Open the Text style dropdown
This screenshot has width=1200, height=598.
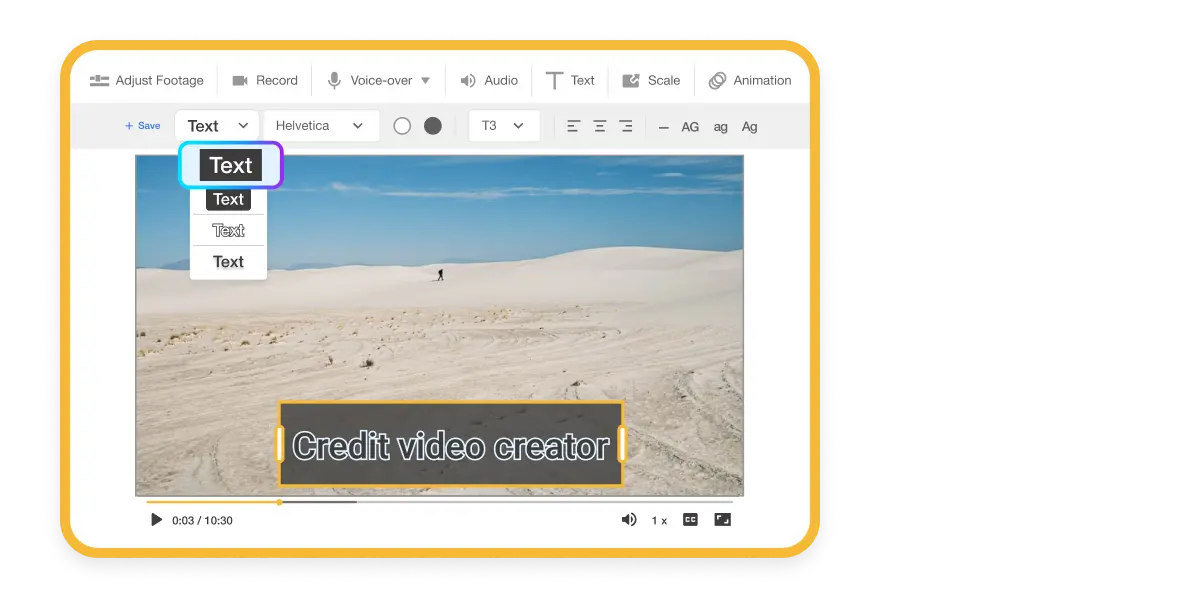[x=216, y=125]
